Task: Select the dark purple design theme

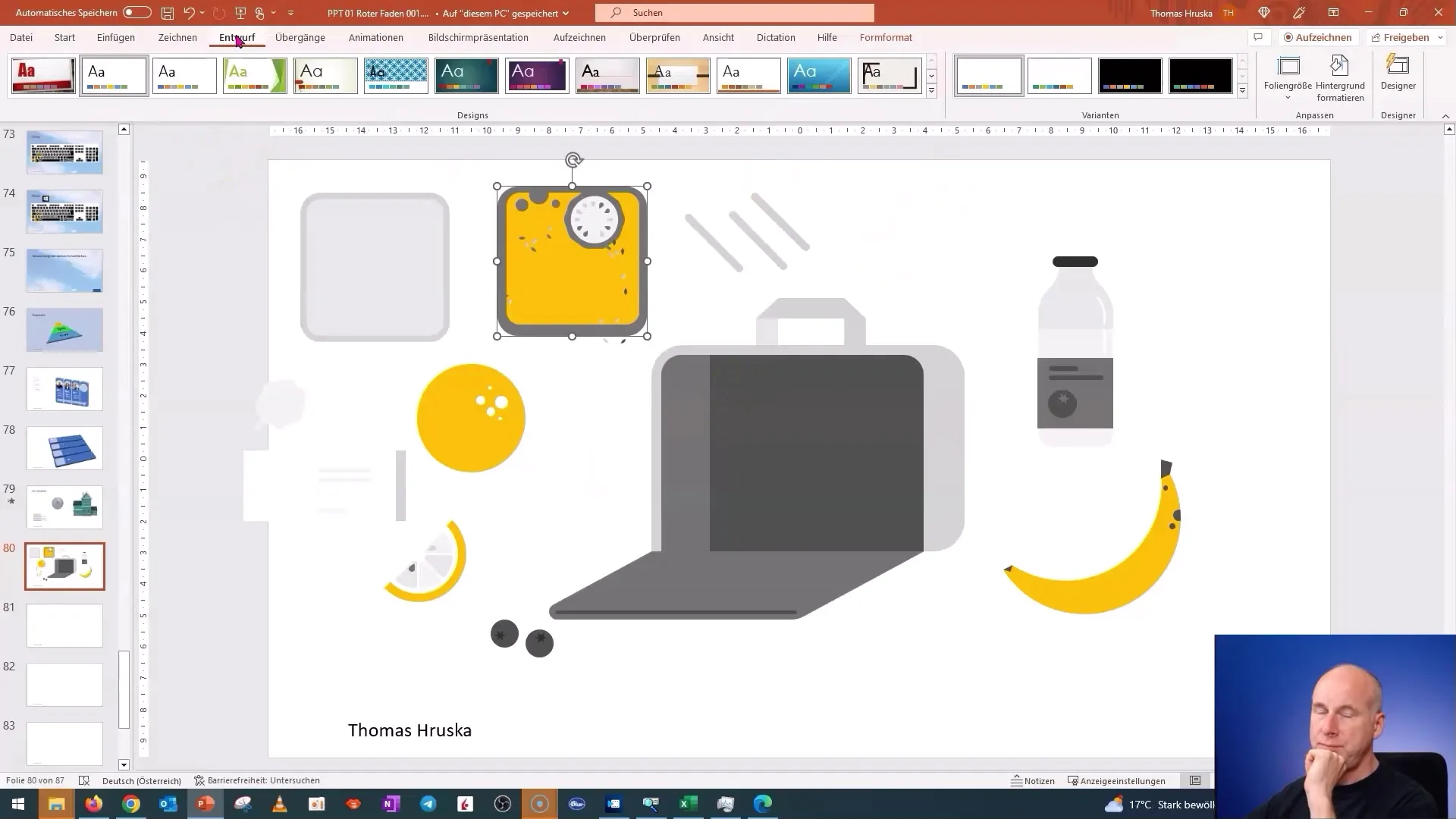Action: click(x=537, y=76)
